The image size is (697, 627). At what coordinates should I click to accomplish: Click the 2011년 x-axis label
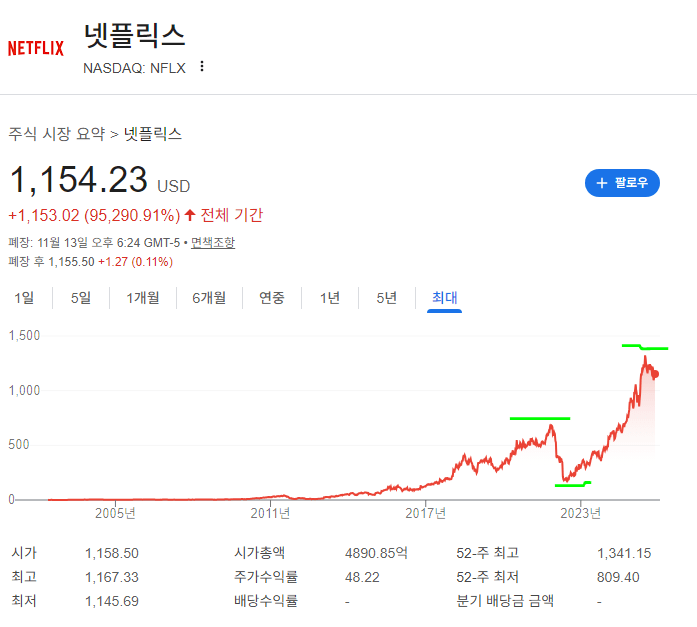click(270, 513)
